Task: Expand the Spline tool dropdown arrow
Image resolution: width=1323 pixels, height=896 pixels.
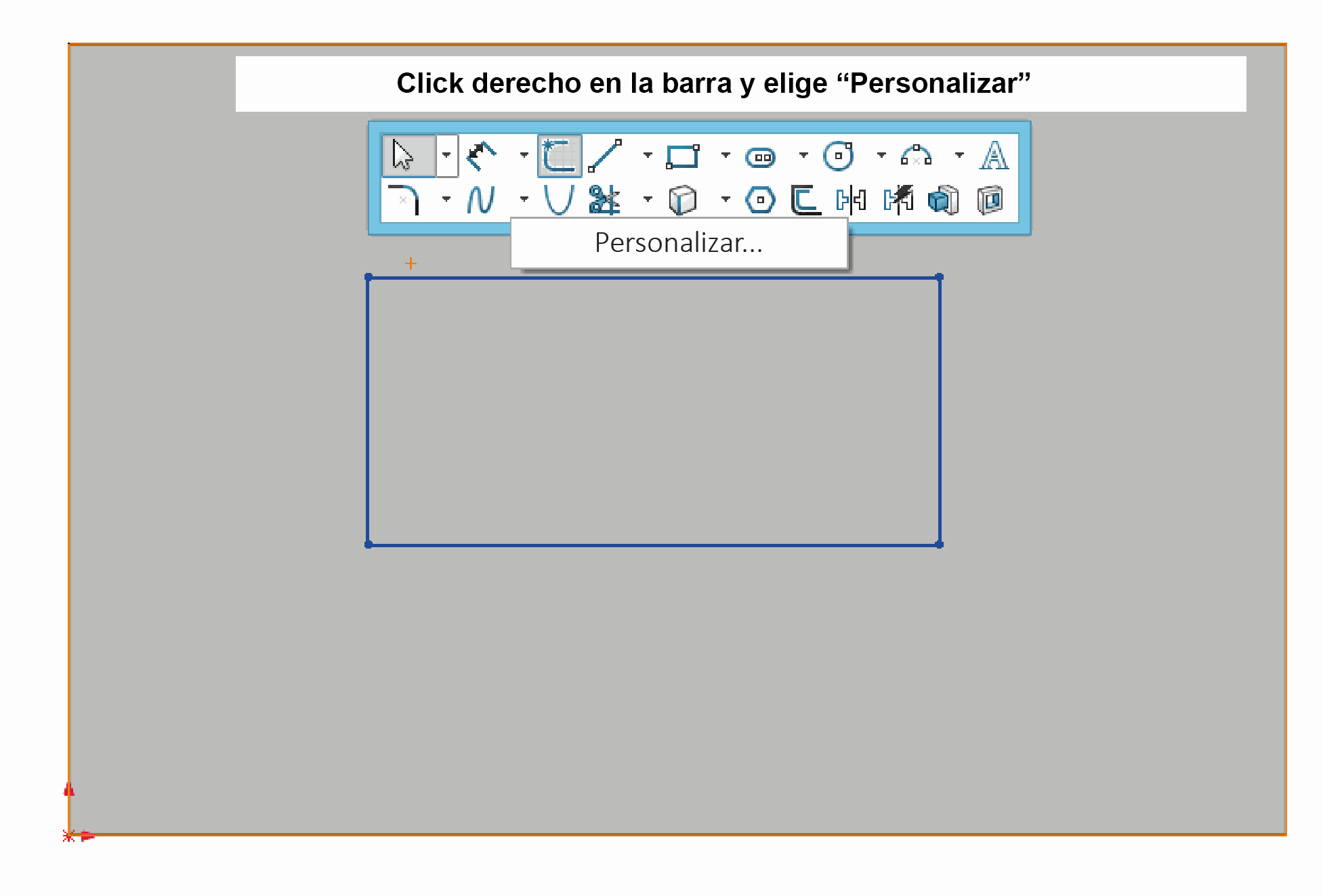Action: pyautogui.click(x=524, y=199)
